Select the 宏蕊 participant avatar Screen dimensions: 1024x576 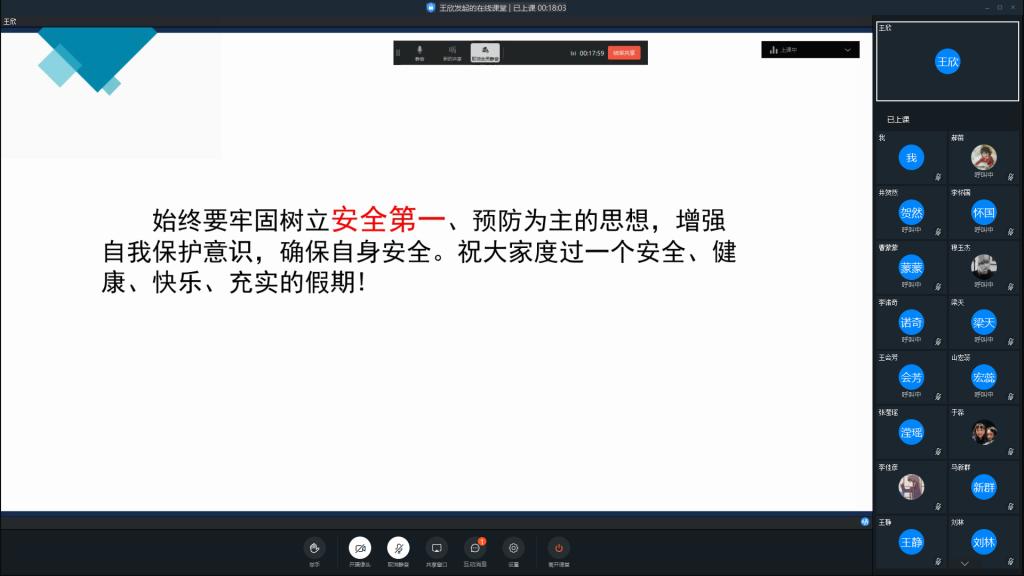pos(984,377)
